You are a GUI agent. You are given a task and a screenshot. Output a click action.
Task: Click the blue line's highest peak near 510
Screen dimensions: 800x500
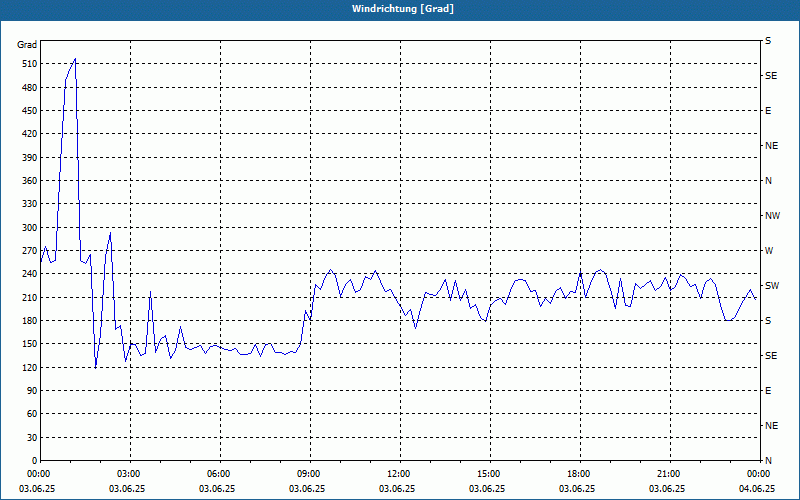pos(75,59)
